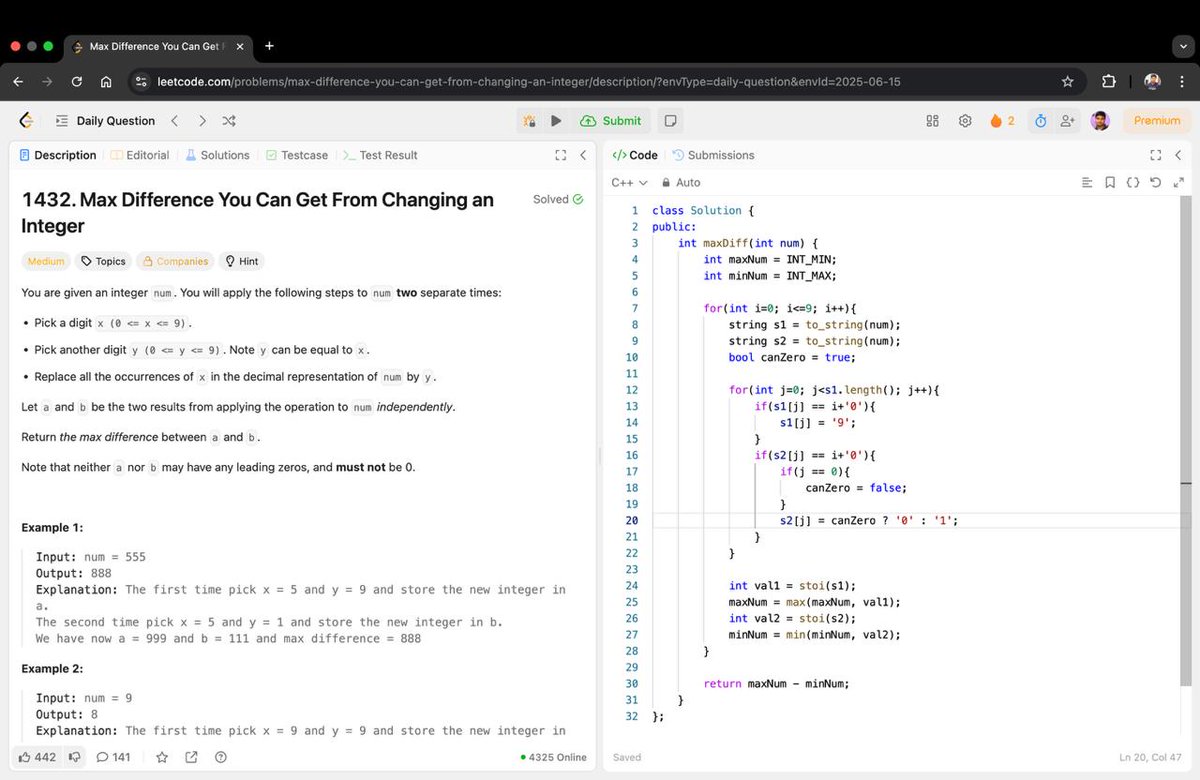Click the browser back arrow

[x=18, y=82]
